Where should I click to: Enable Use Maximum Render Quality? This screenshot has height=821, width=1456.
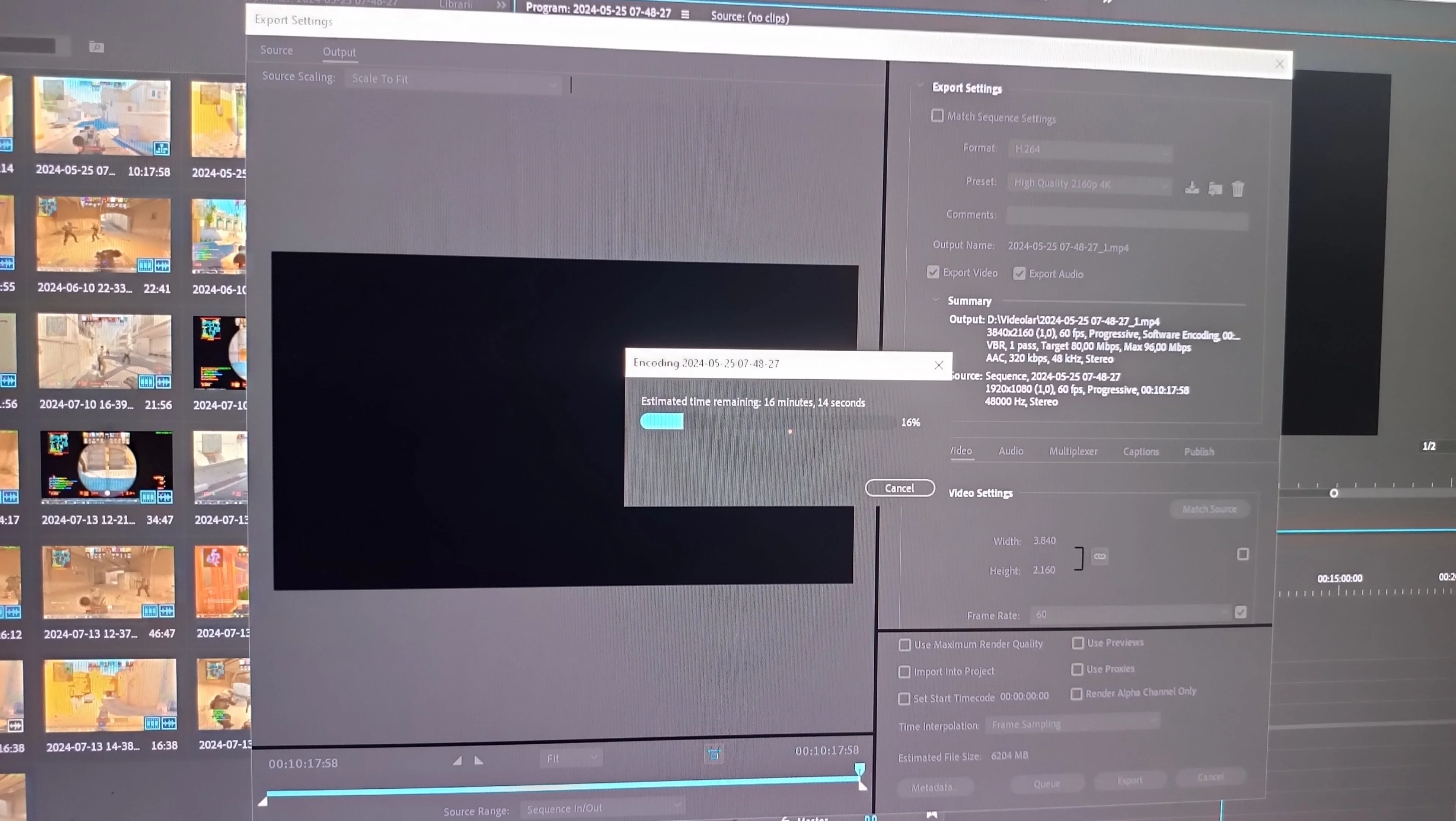[x=905, y=645]
